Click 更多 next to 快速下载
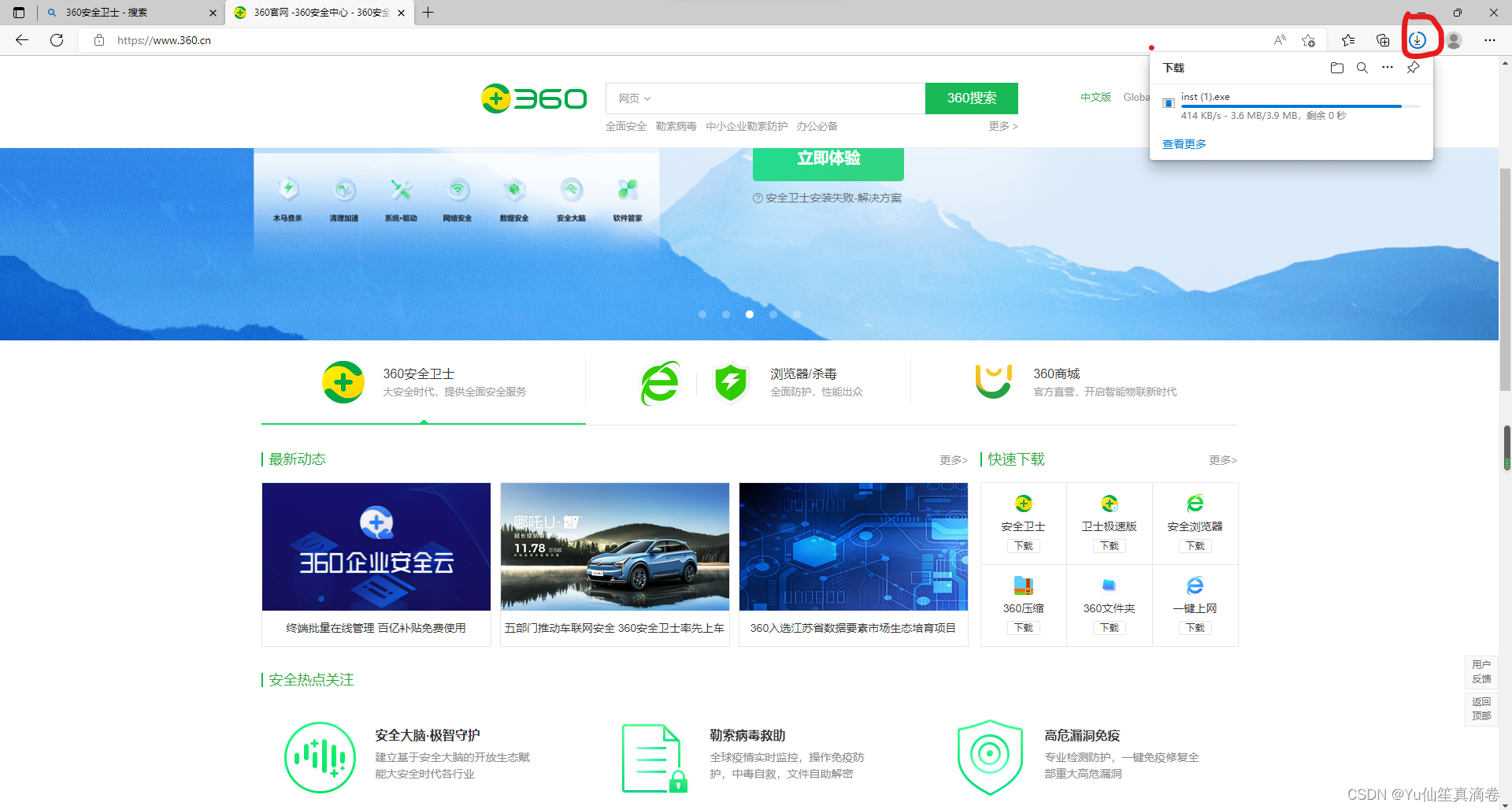Image resolution: width=1512 pixels, height=810 pixels. pos(1223,460)
